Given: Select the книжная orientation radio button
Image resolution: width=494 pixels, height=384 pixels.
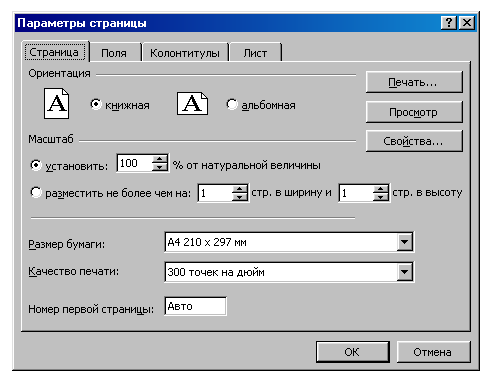Looking at the screenshot, I should [x=96, y=104].
